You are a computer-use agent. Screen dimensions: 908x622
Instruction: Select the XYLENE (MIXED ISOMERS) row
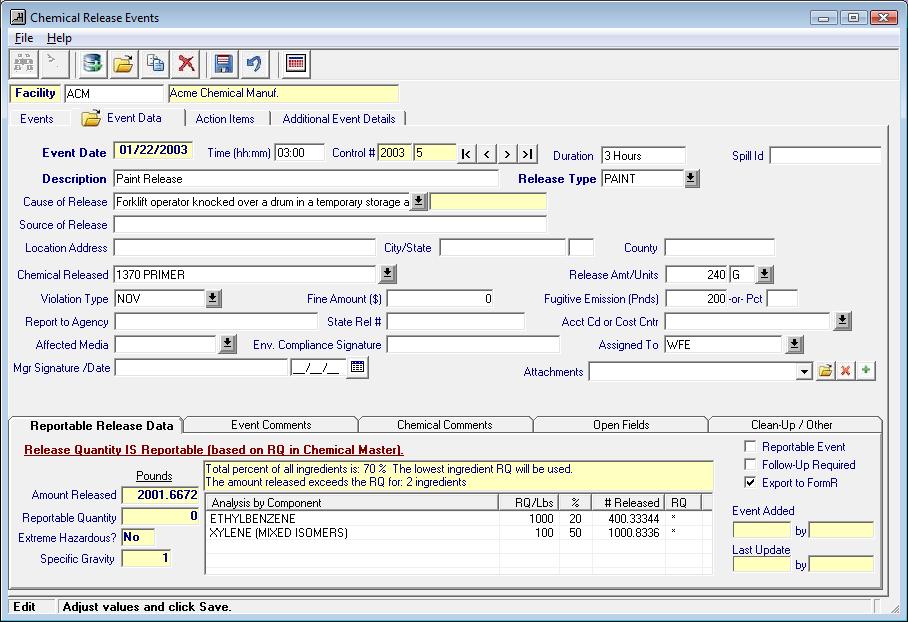pos(459,532)
